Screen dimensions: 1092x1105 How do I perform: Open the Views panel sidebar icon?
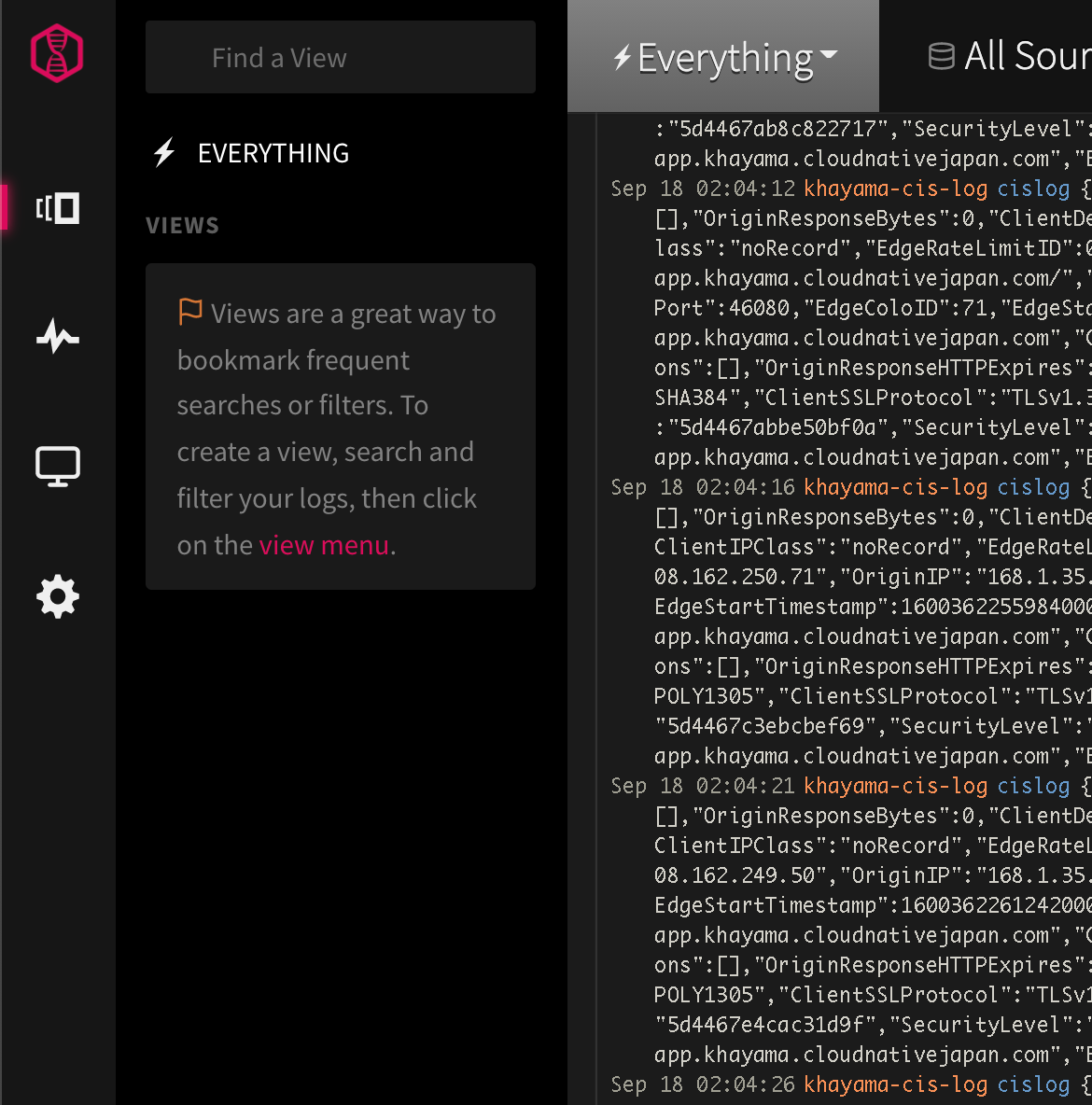point(58,209)
